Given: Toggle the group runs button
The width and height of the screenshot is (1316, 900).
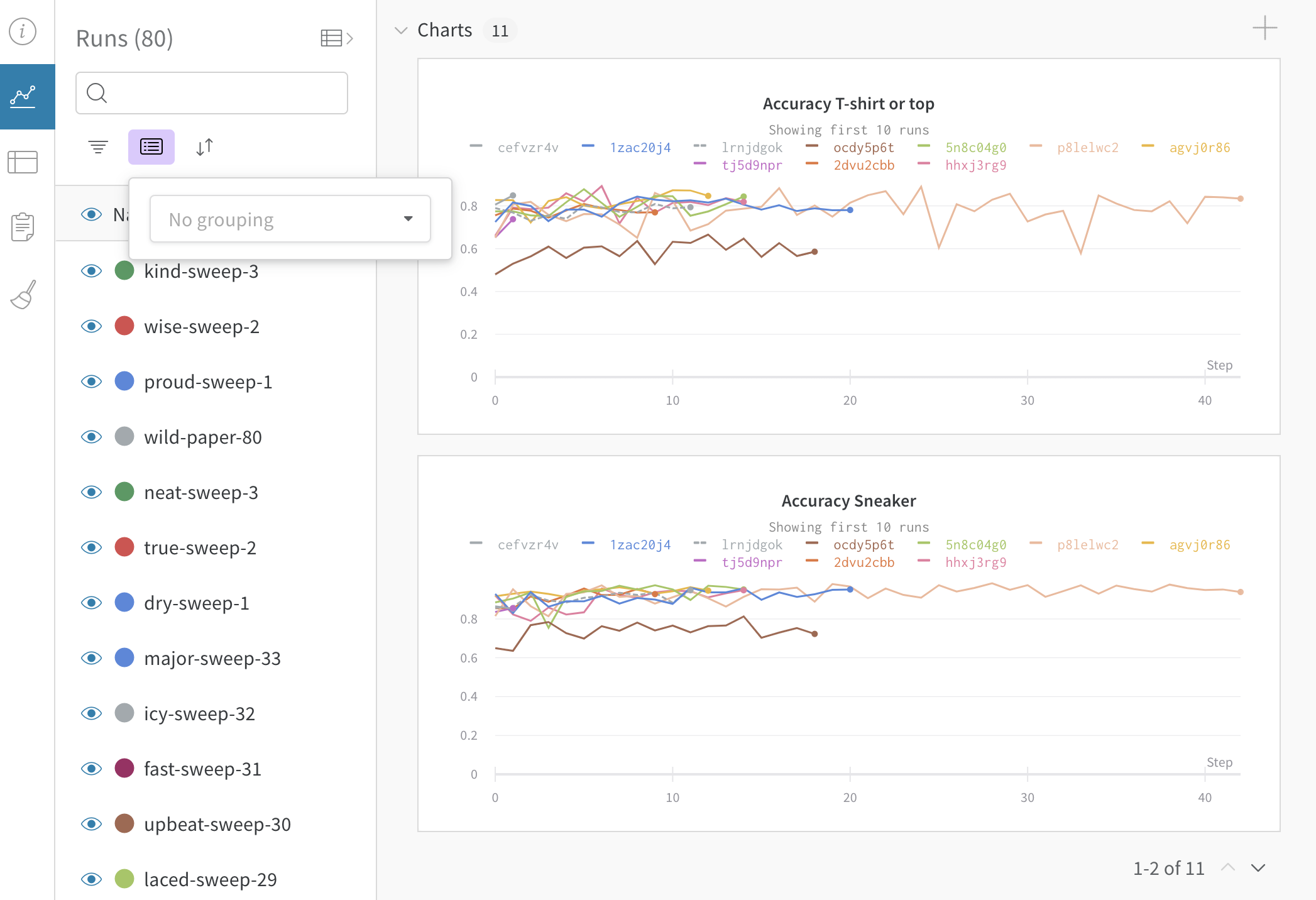Looking at the screenshot, I should tap(151, 147).
